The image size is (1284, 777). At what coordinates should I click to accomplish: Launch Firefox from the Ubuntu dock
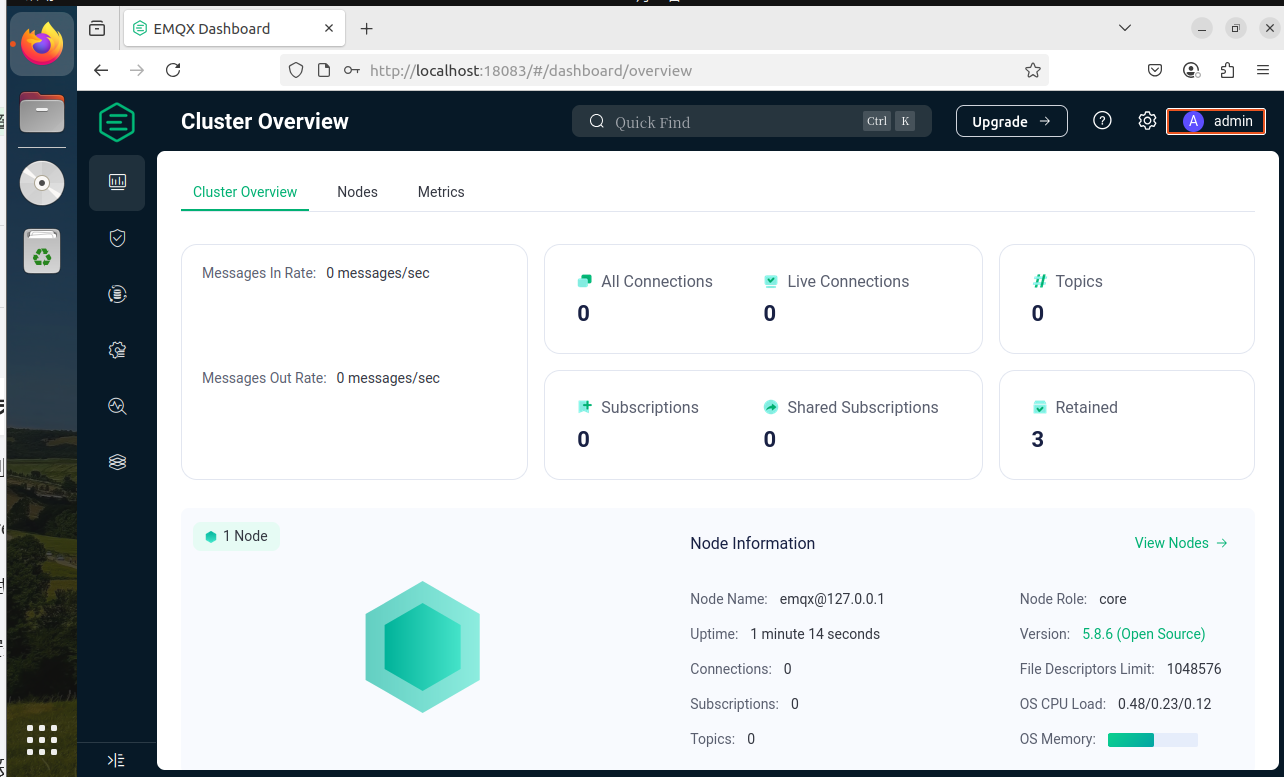(42, 44)
